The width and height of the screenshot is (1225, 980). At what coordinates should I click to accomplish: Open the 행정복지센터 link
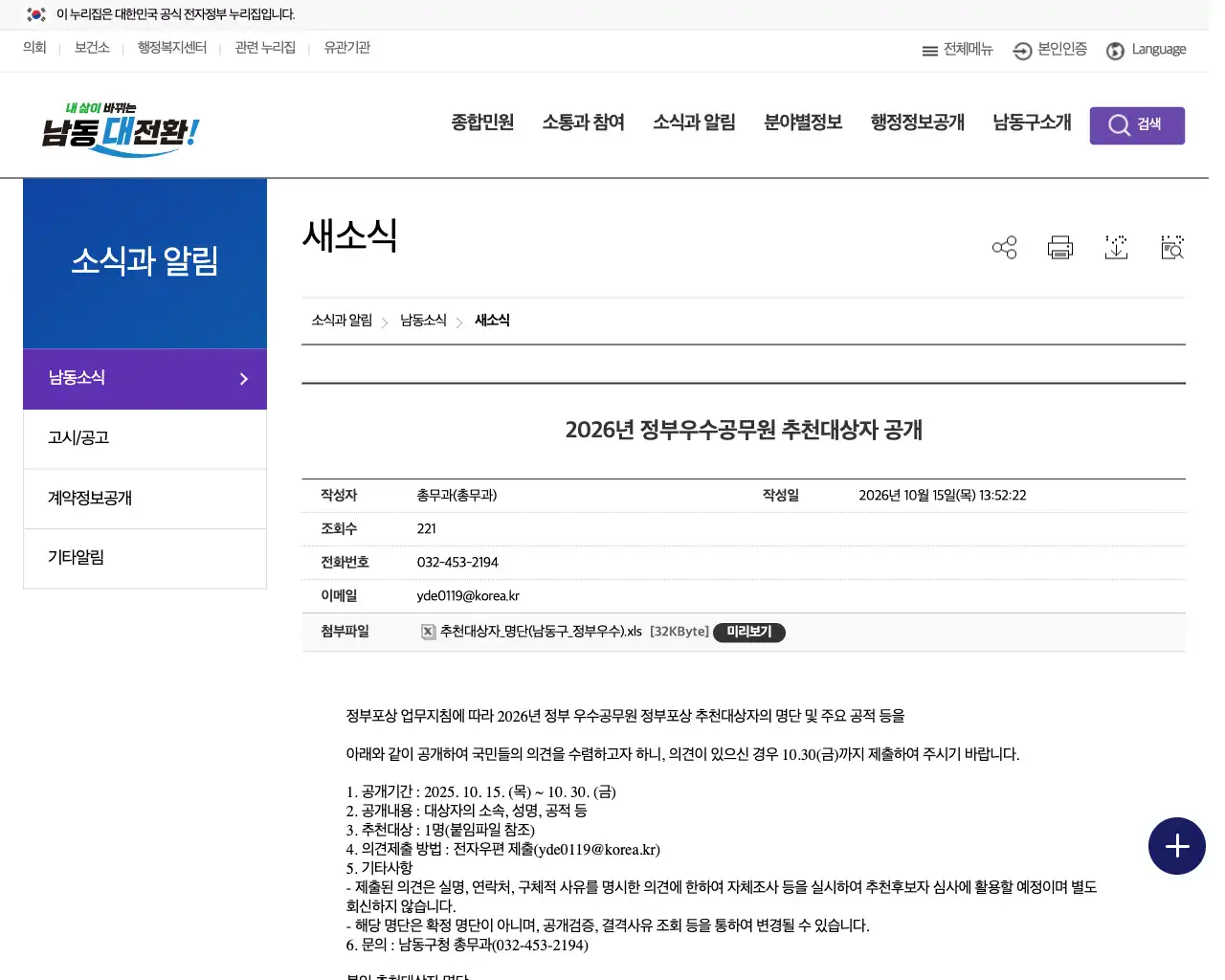coord(172,48)
